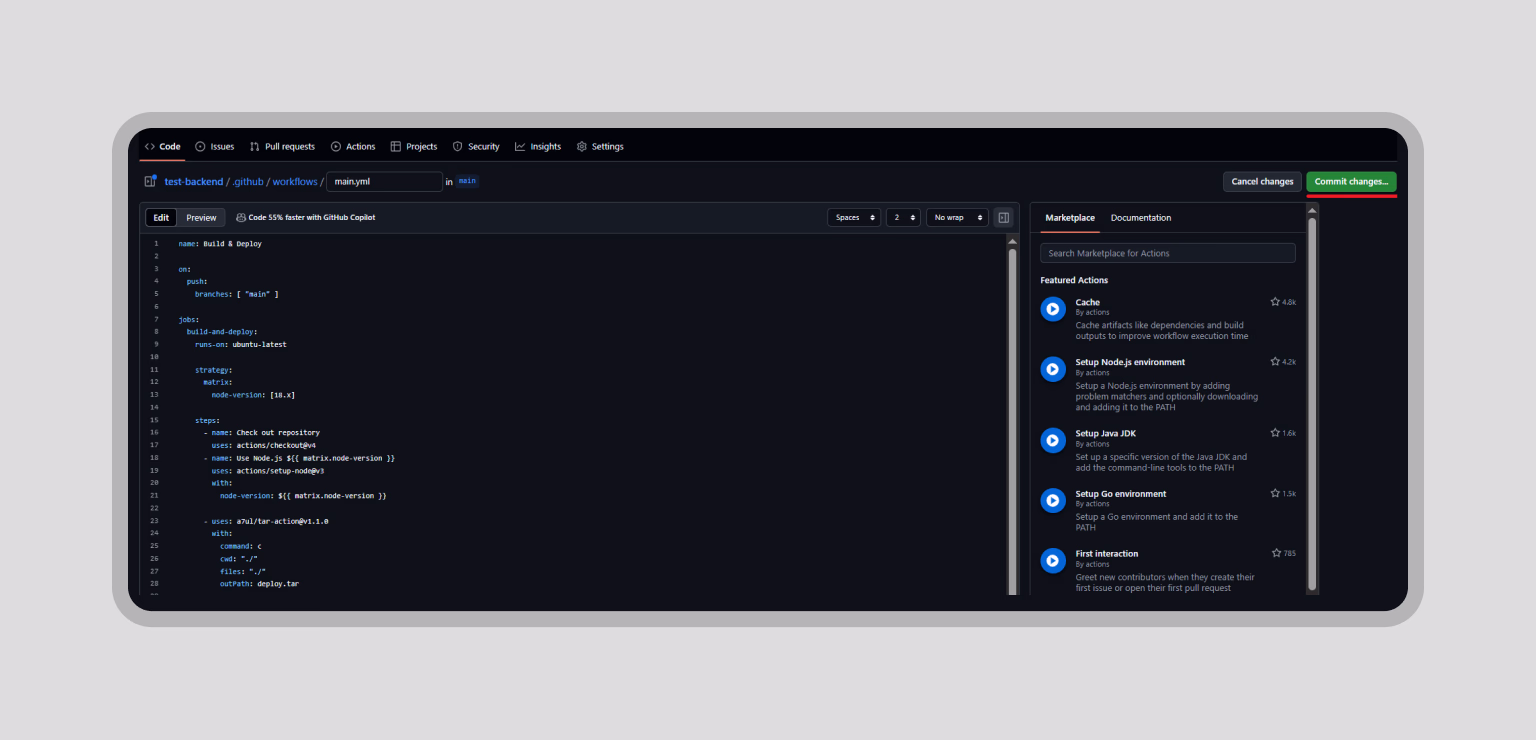Click the star icon next to Cache
The image size is (1536, 740).
(1275, 302)
